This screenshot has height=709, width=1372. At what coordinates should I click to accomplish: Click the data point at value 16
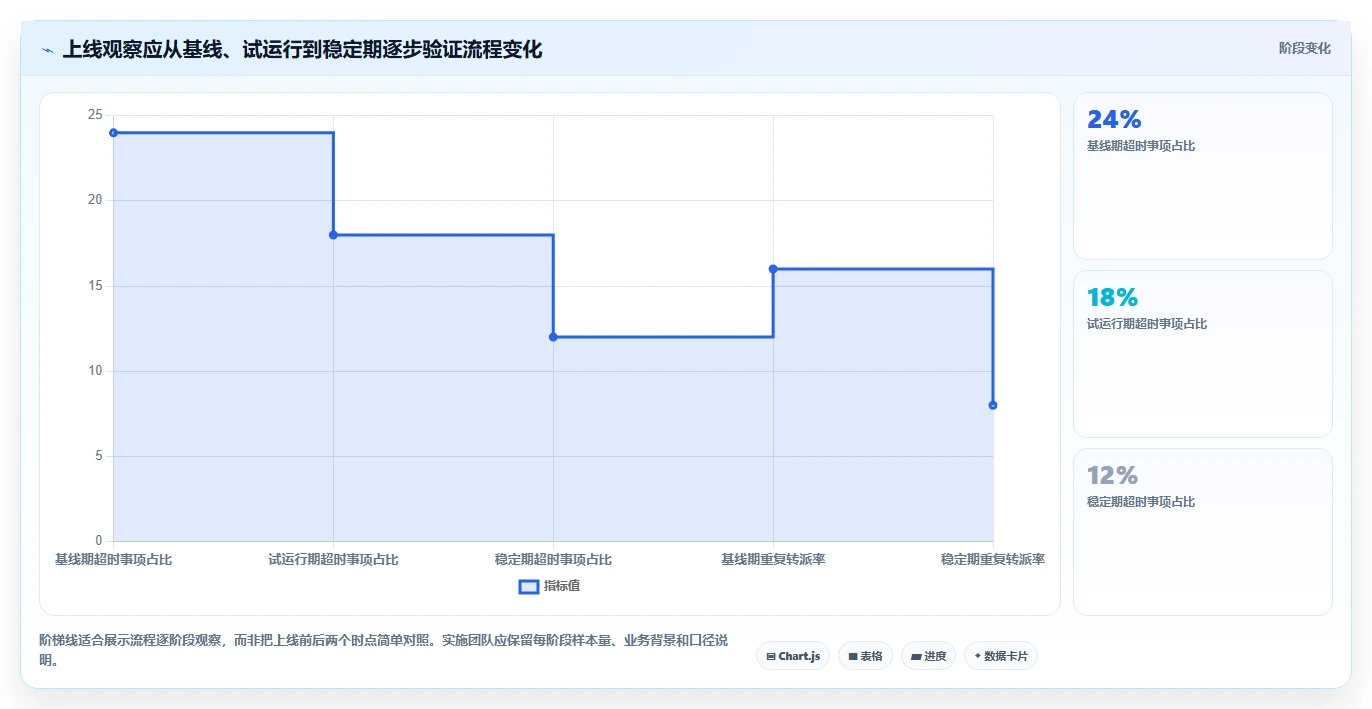click(773, 269)
